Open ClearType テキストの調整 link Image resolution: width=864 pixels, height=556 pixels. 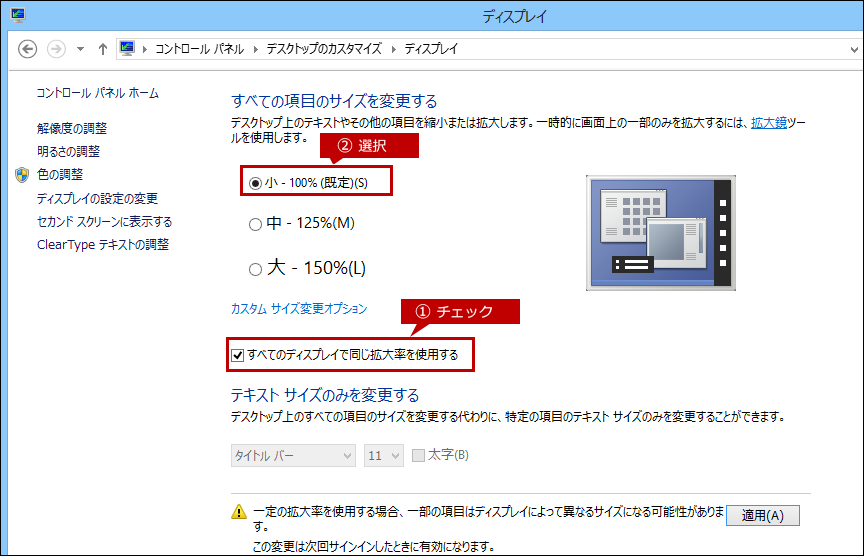(102, 245)
